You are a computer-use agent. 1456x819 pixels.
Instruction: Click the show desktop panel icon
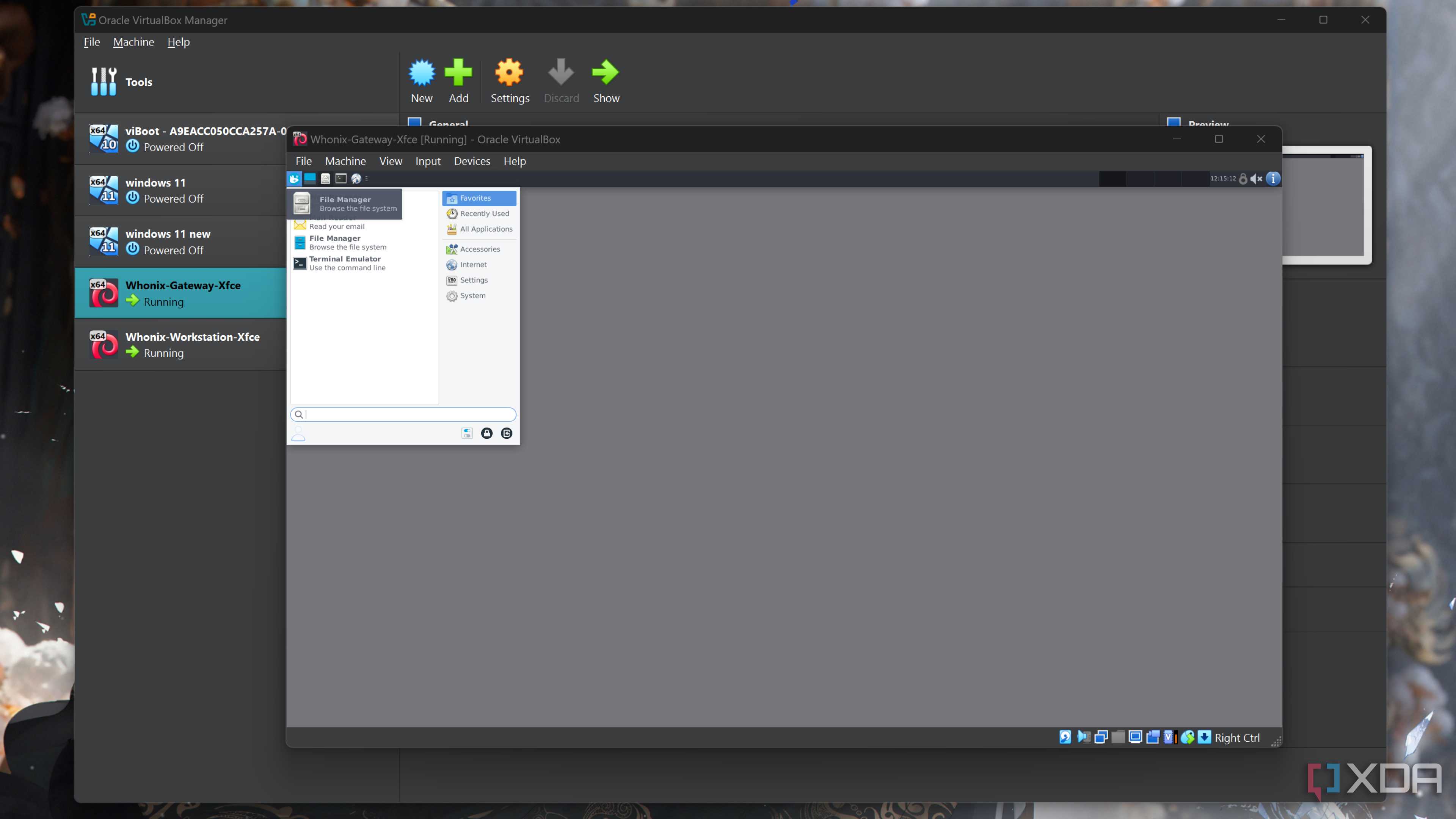pos(310,179)
